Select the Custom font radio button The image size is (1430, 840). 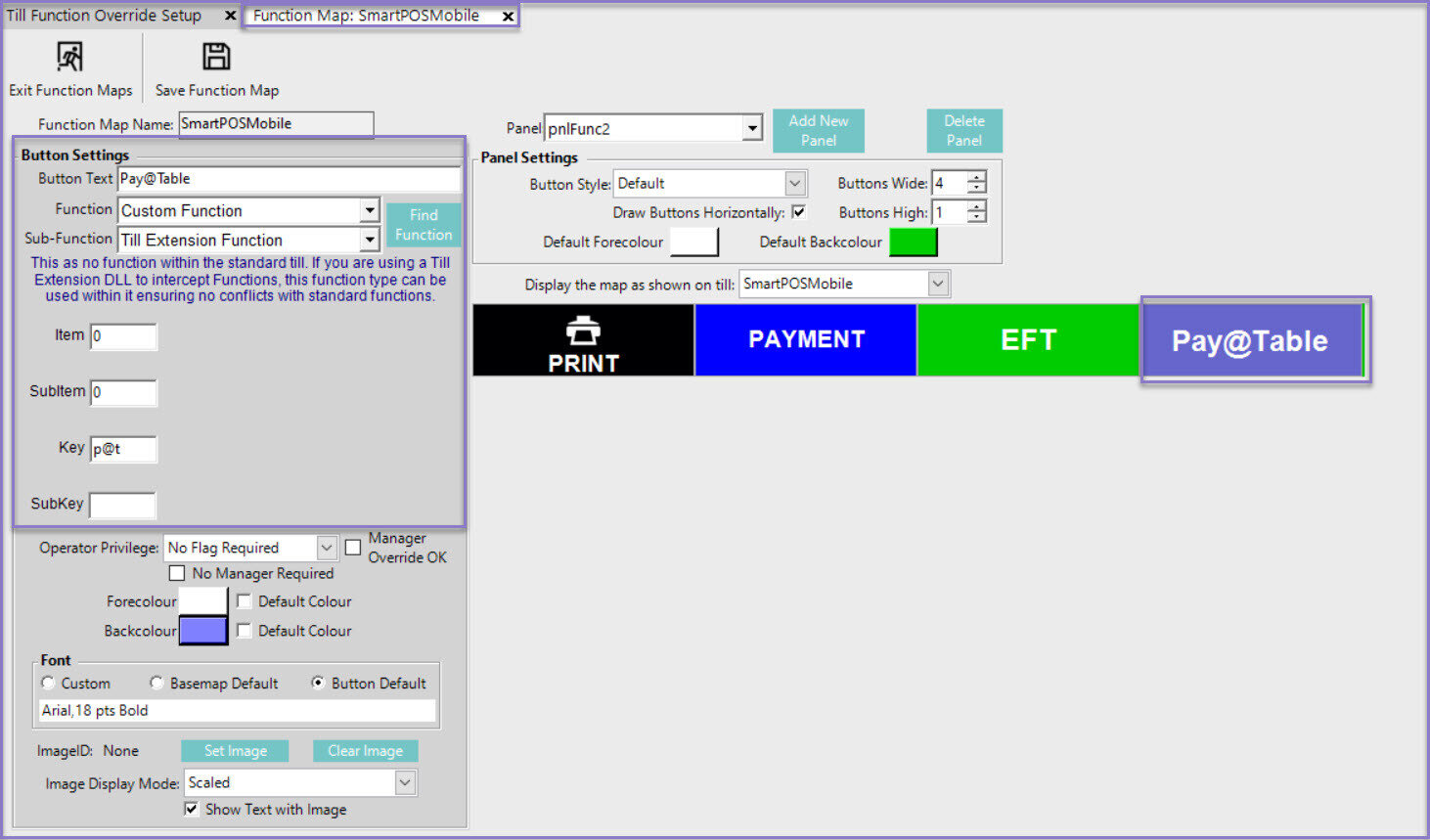pos(48,683)
